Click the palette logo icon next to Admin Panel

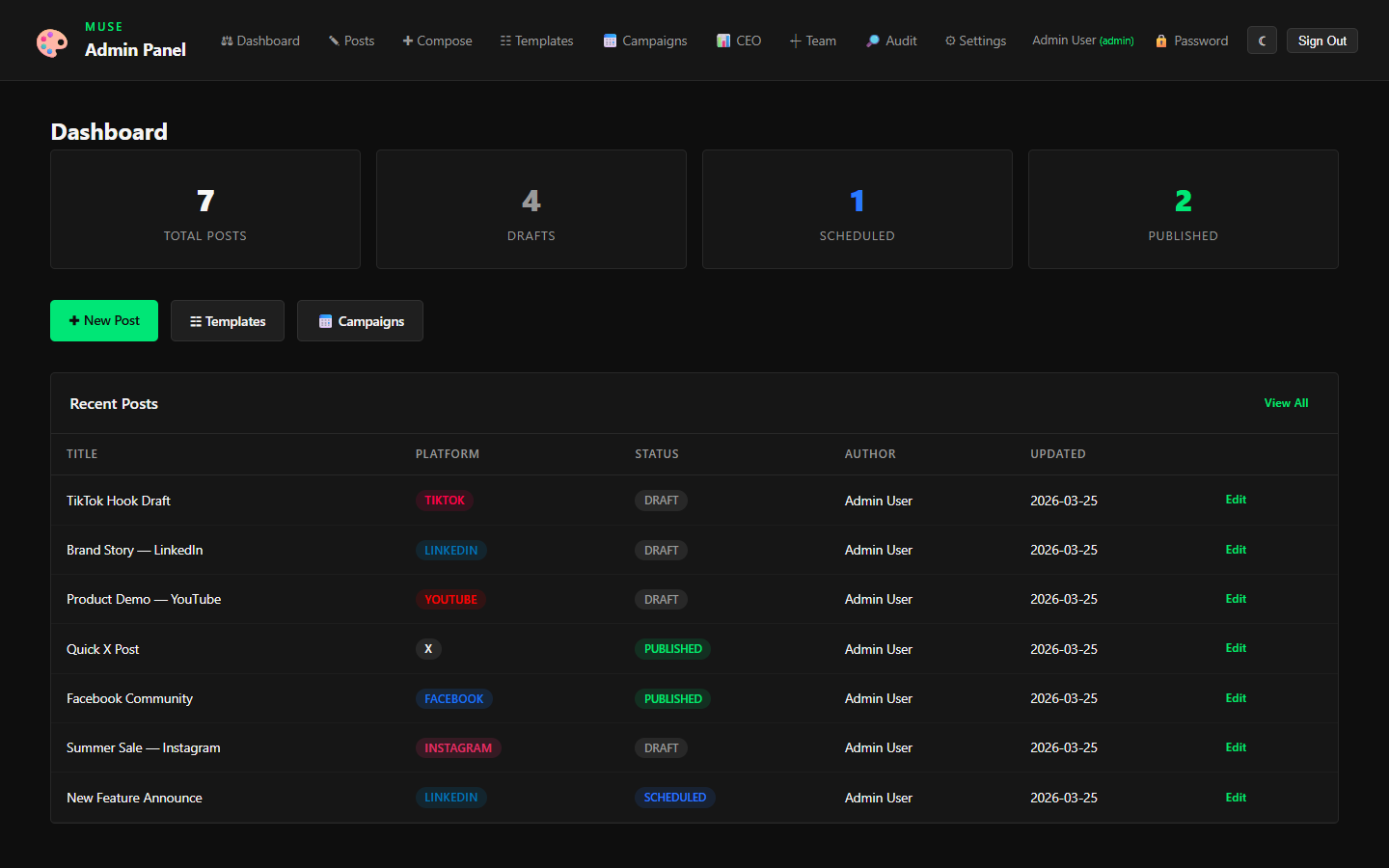click(52, 41)
